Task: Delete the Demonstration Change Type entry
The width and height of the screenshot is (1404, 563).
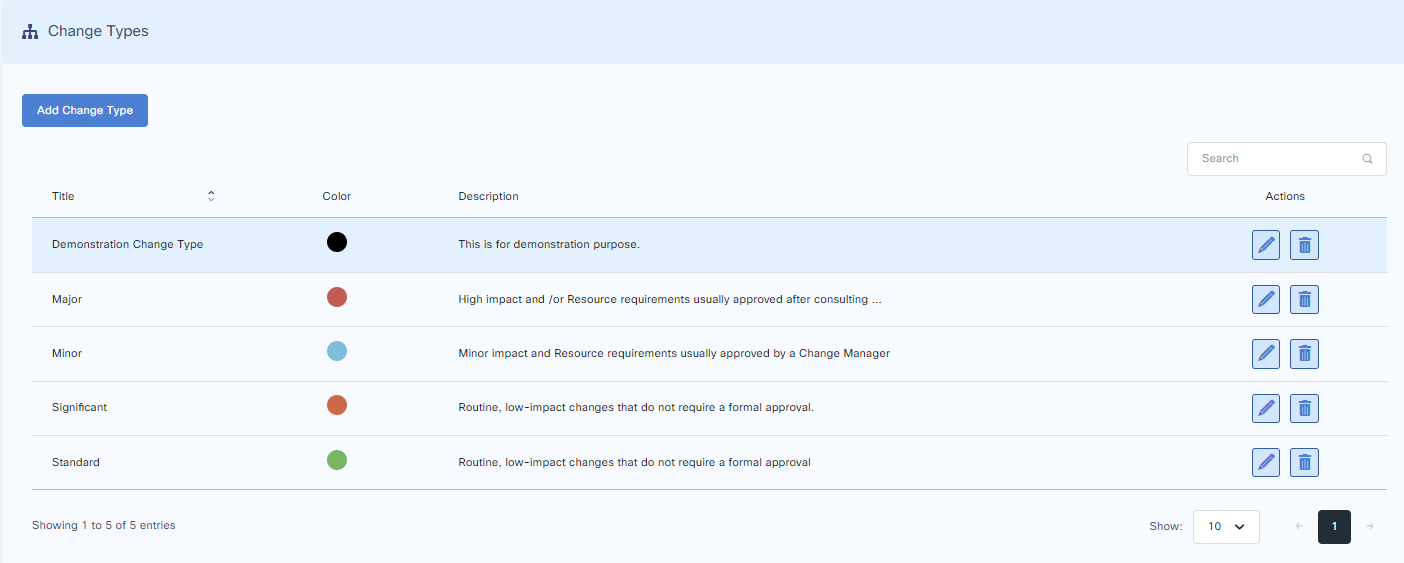Action: pos(1304,245)
